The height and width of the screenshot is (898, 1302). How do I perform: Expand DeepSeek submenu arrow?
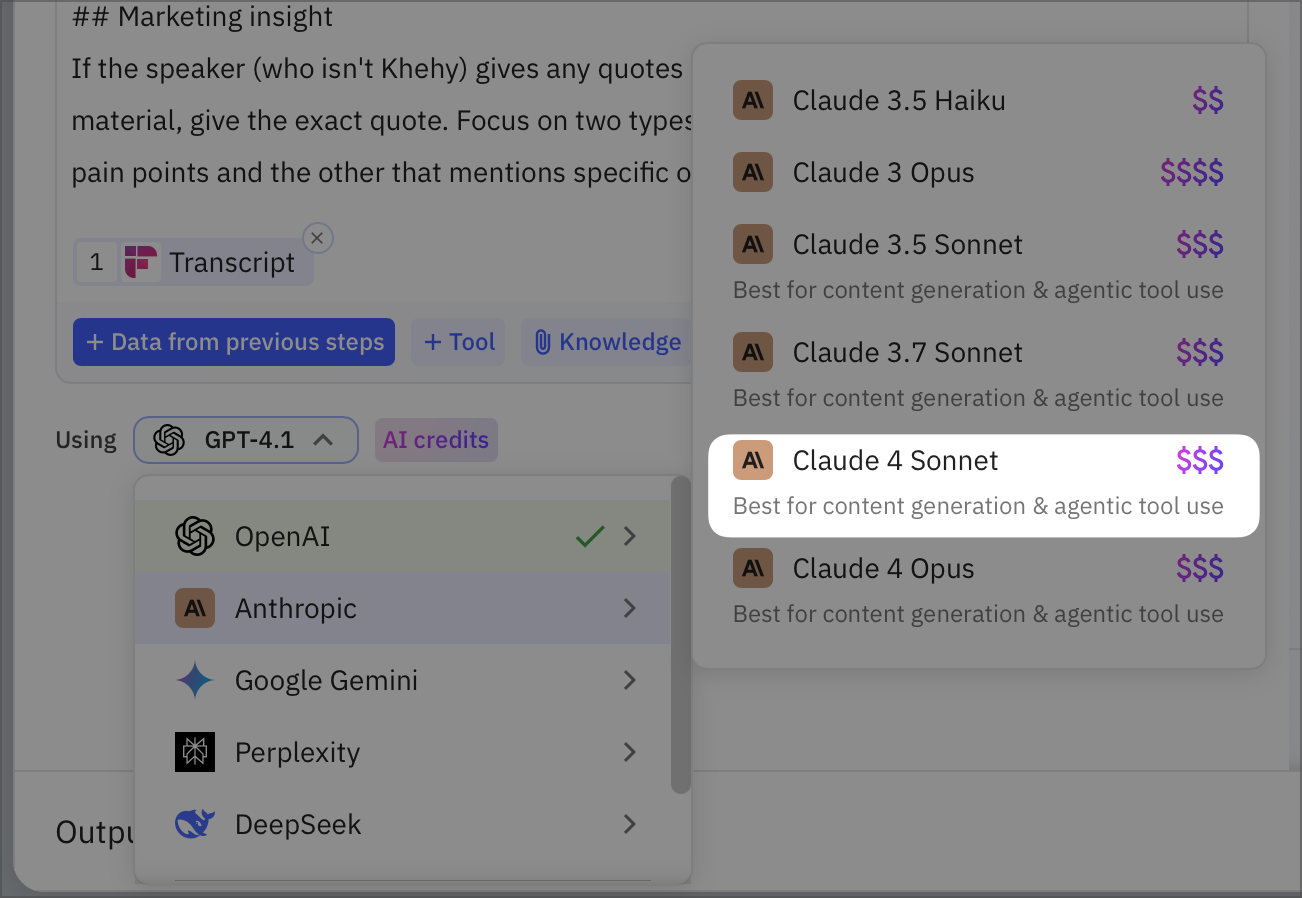630,824
